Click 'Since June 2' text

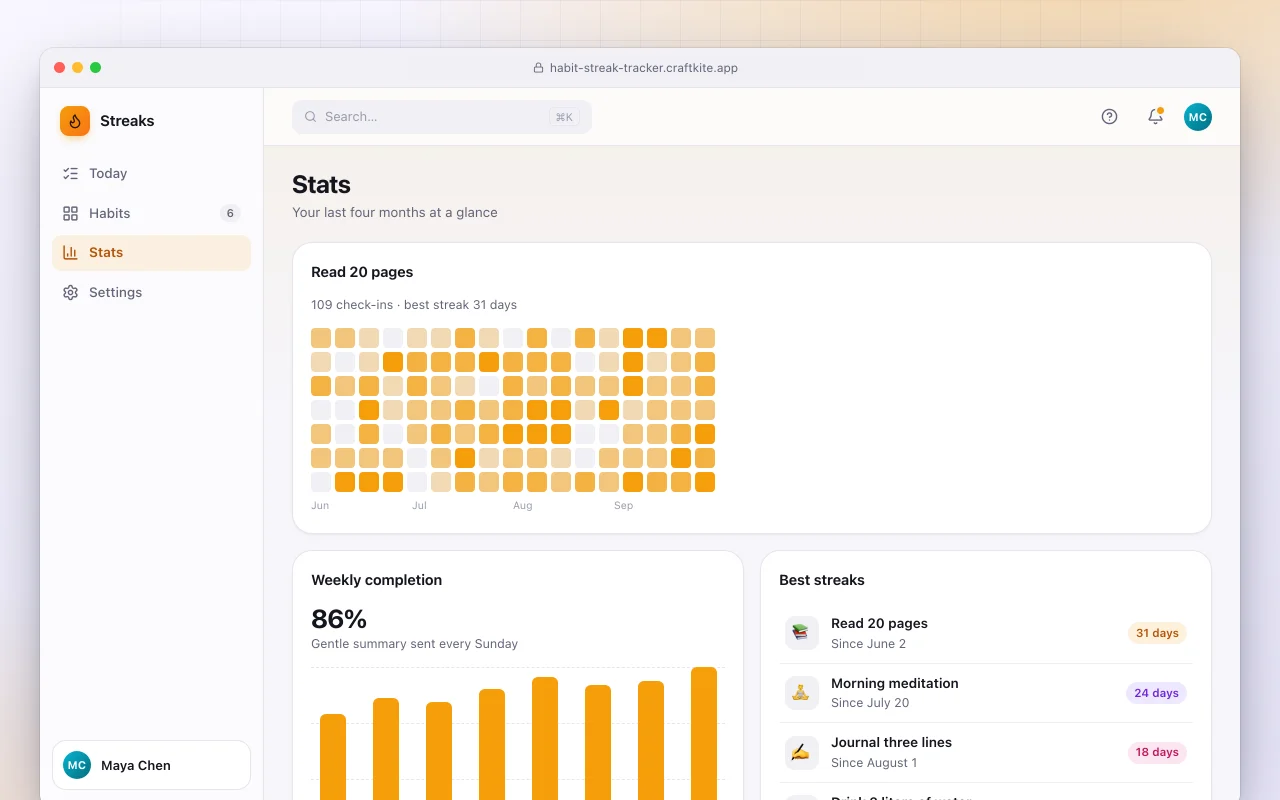[x=868, y=644]
